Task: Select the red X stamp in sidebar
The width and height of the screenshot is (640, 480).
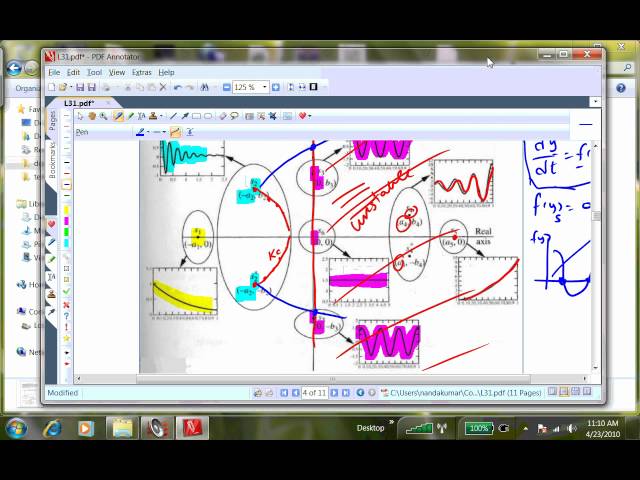Action: click(x=66, y=304)
